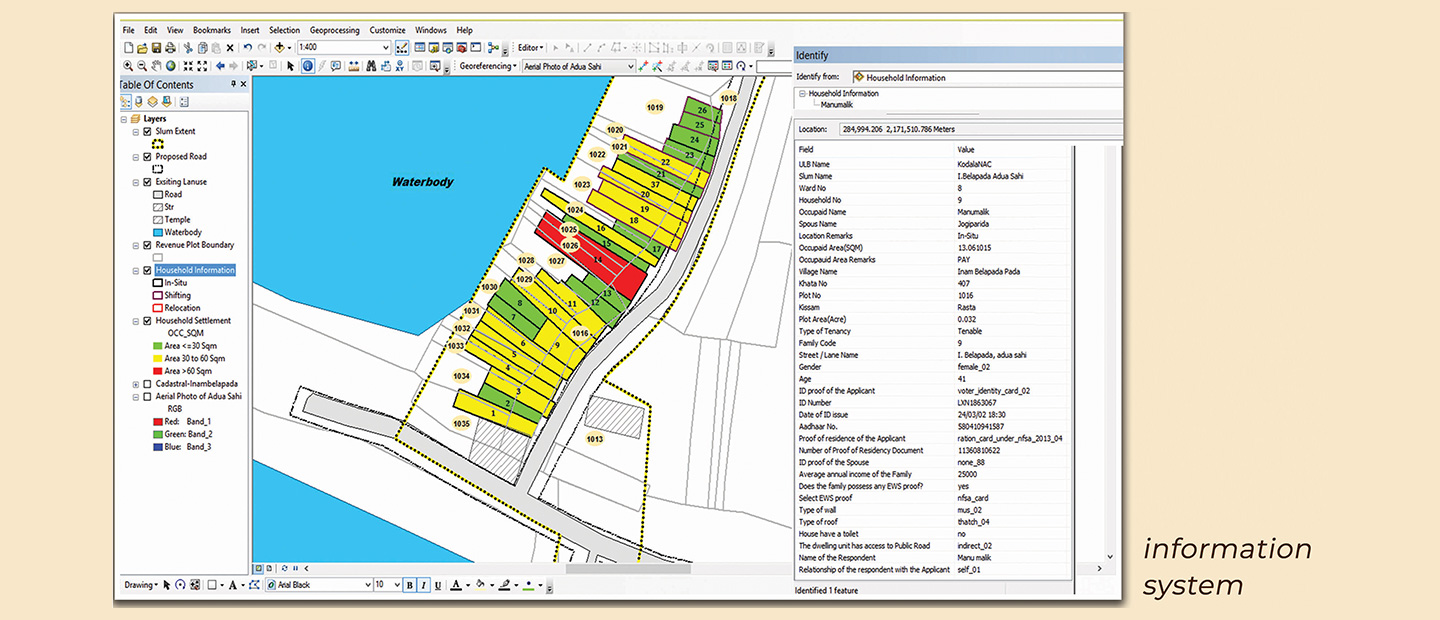Toggle the Exsiting Lanuse layer checkbox
The width and height of the screenshot is (1440, 620).
148,182
